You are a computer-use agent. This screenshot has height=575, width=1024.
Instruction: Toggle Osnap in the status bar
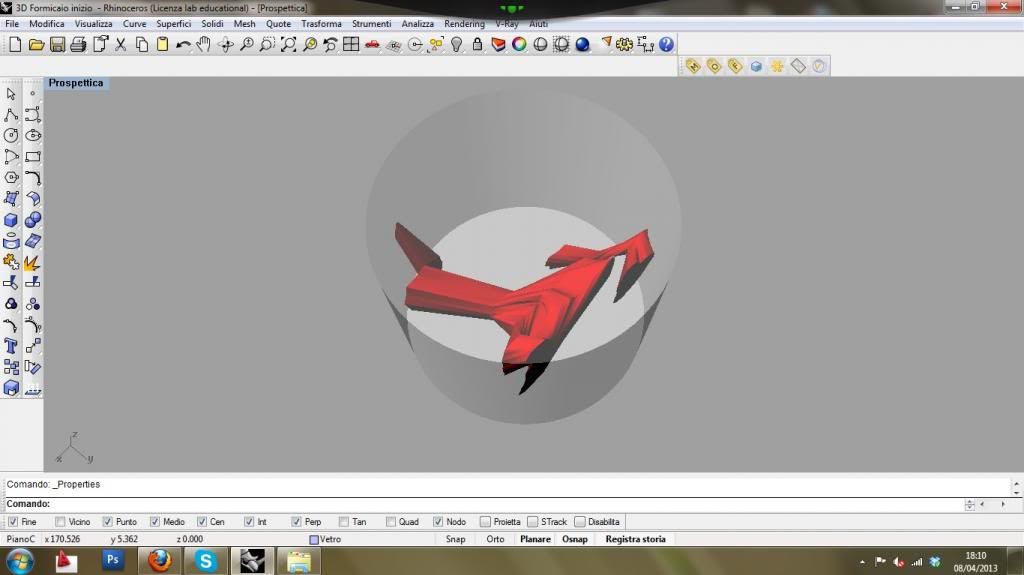[575, 539]
